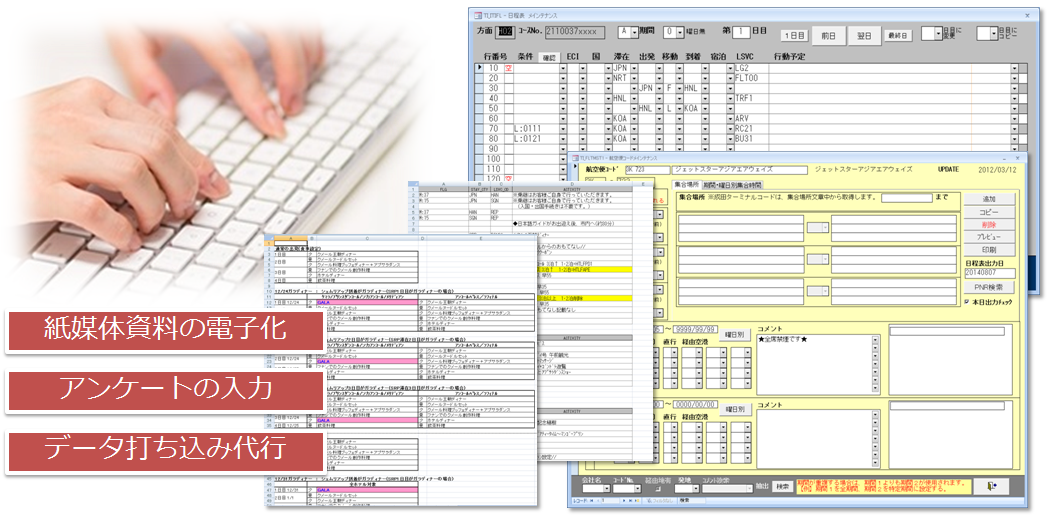Switch to the 集合場所 tab
Image resolution: width=1049 pixels, height=521 pixels.
pyautogui.click(x=686, y=185)
